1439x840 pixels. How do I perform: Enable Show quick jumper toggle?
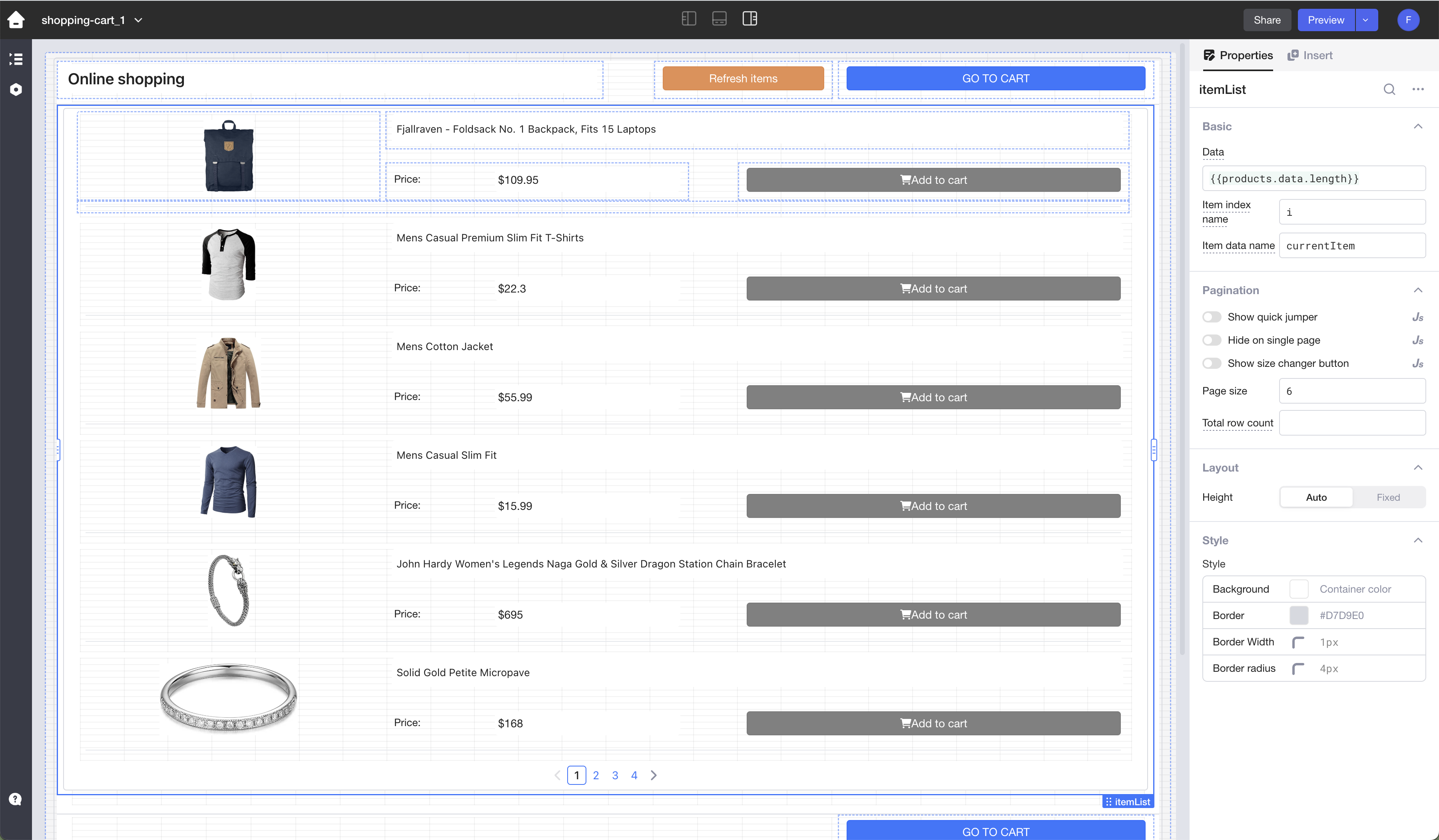pyautogui.click(x=1211, y=317)
